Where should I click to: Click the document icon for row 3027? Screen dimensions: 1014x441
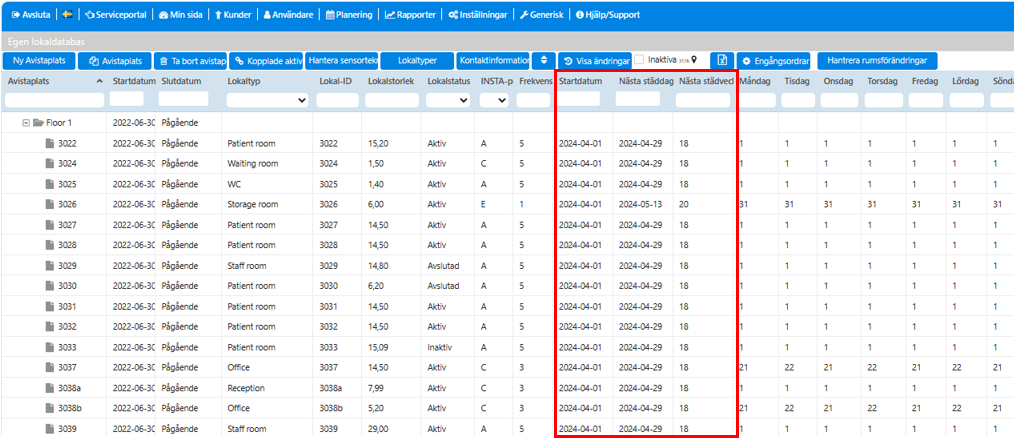(49, 225)
